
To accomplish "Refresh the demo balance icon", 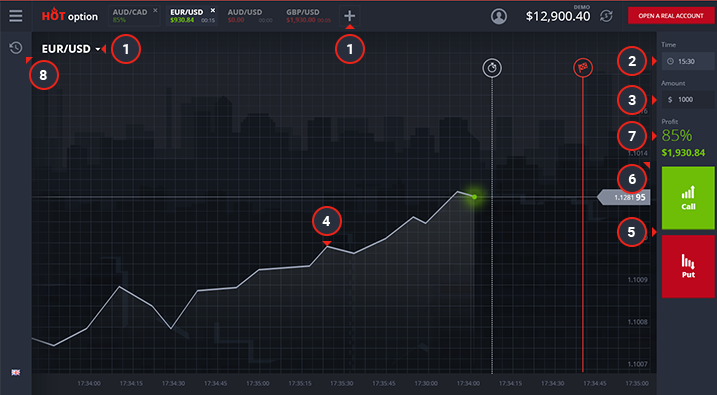I will tap(606, 16).
